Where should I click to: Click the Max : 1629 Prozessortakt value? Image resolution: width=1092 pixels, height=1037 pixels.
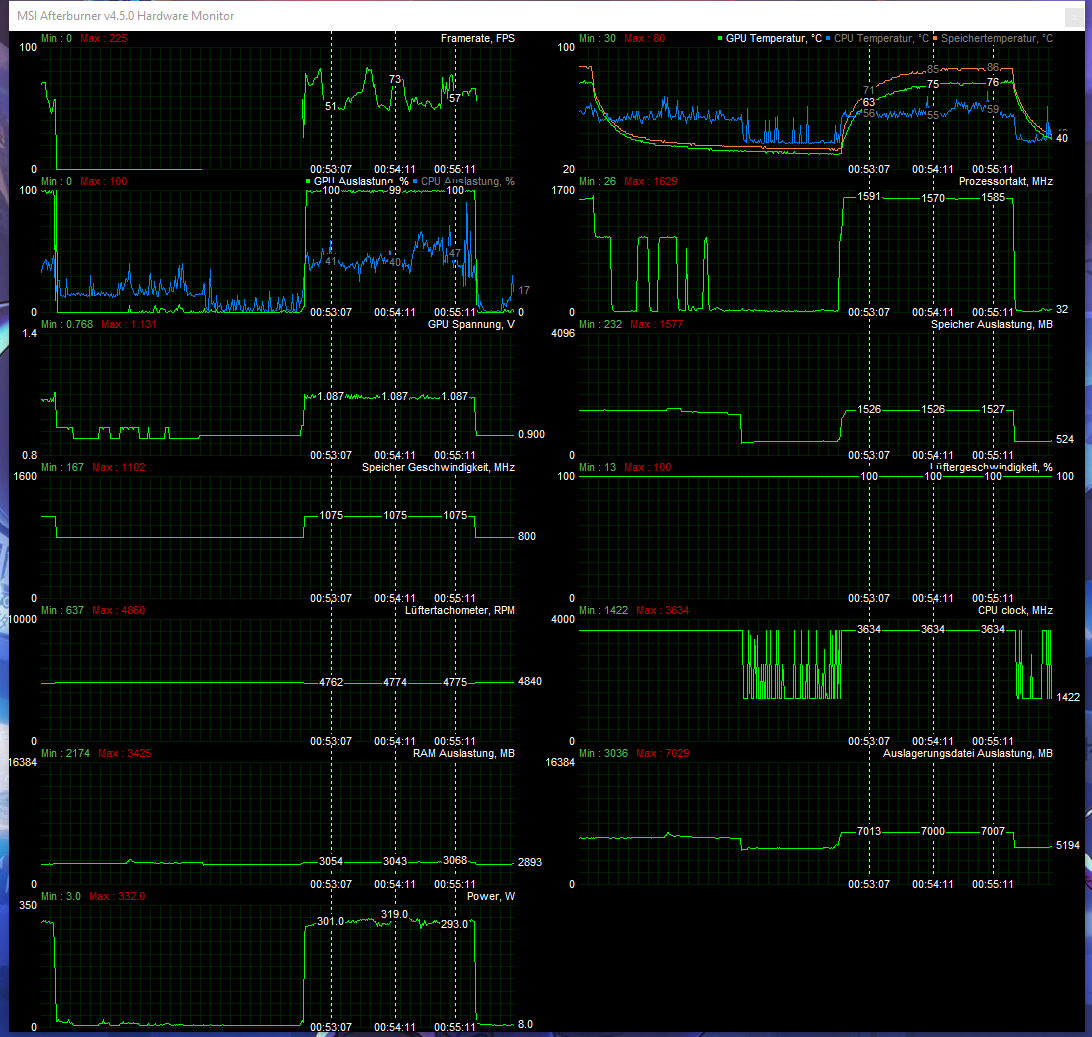[x=650, y=181]
